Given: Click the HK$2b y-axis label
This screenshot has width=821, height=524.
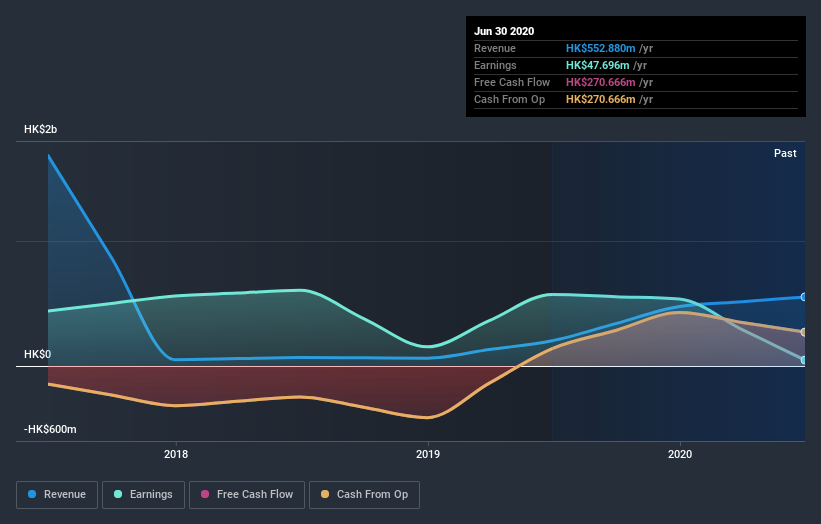Looking at the screenshot, I should pyautogui.click(x=40, y=129).
